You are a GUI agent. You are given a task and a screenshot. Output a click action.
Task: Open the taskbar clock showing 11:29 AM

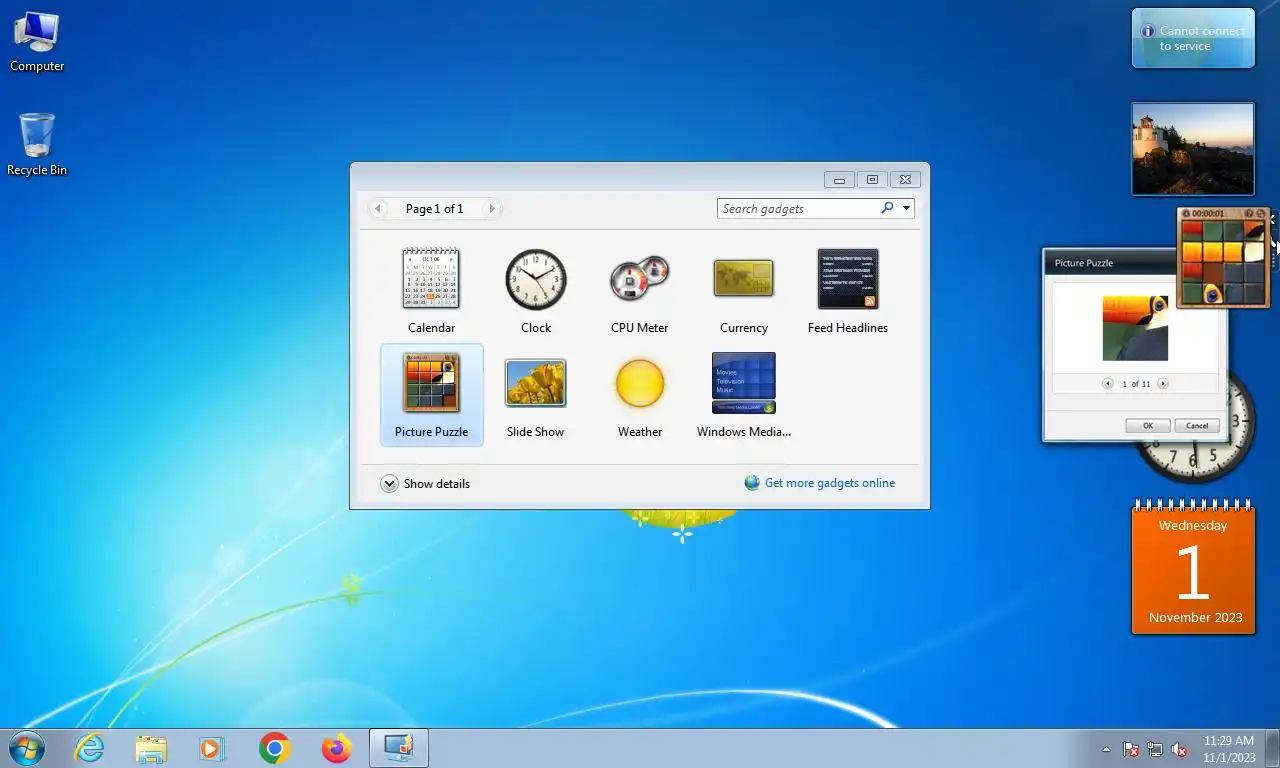tap(1229, 749)
